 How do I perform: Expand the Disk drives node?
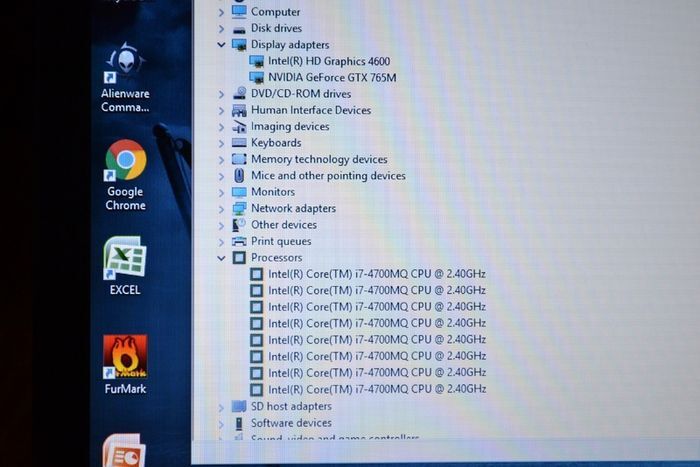point(221,29)
